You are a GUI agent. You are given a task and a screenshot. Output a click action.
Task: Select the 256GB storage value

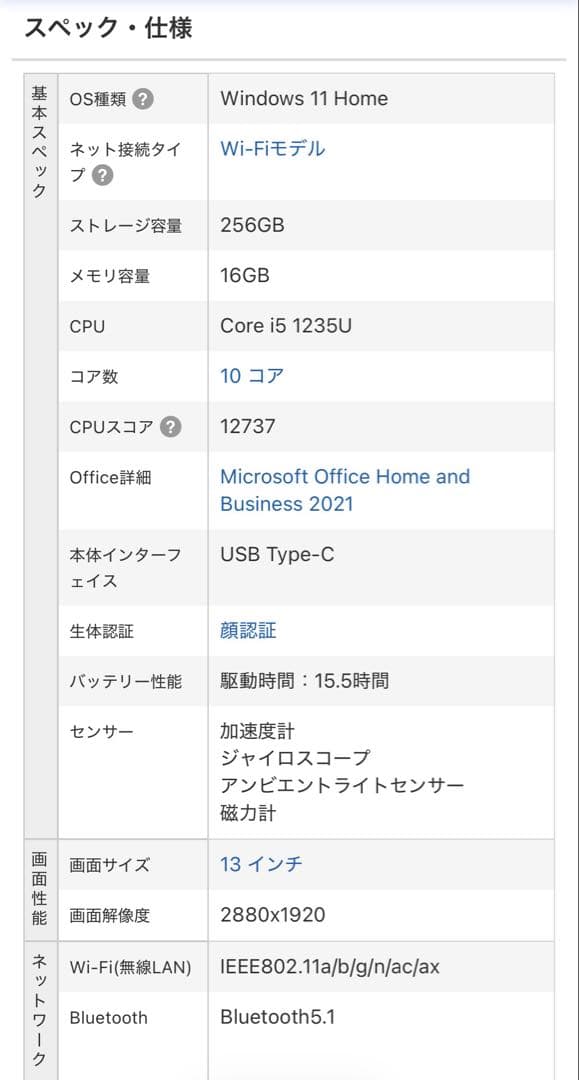tap(251, 226)
